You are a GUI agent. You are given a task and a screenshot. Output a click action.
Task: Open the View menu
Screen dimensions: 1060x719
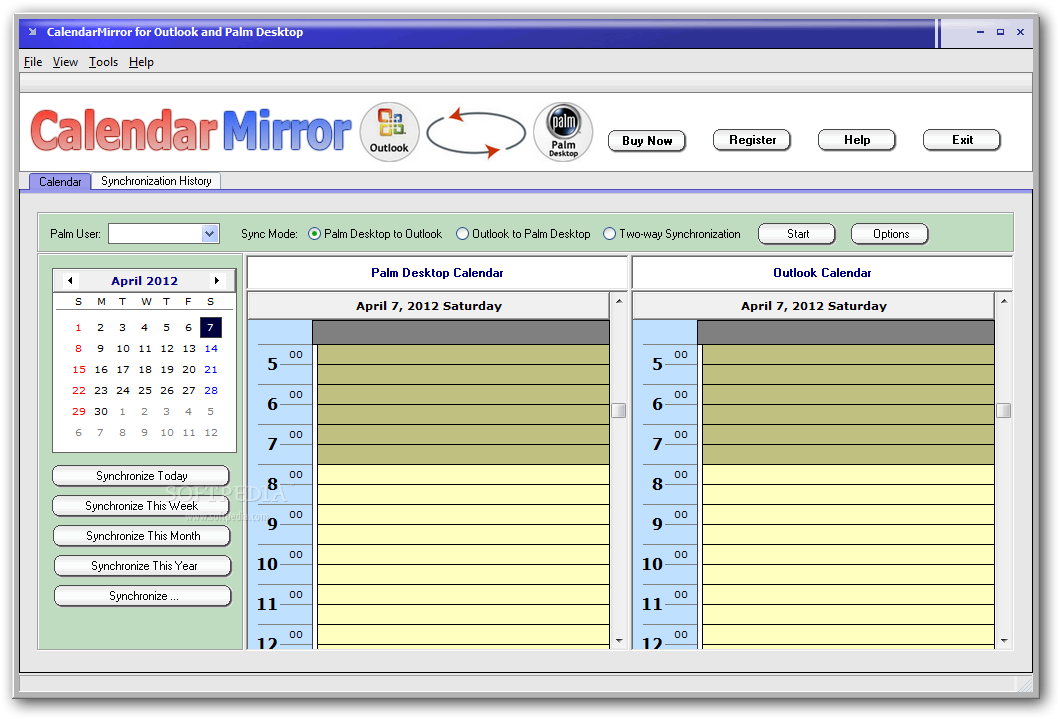tap(65, 61)
